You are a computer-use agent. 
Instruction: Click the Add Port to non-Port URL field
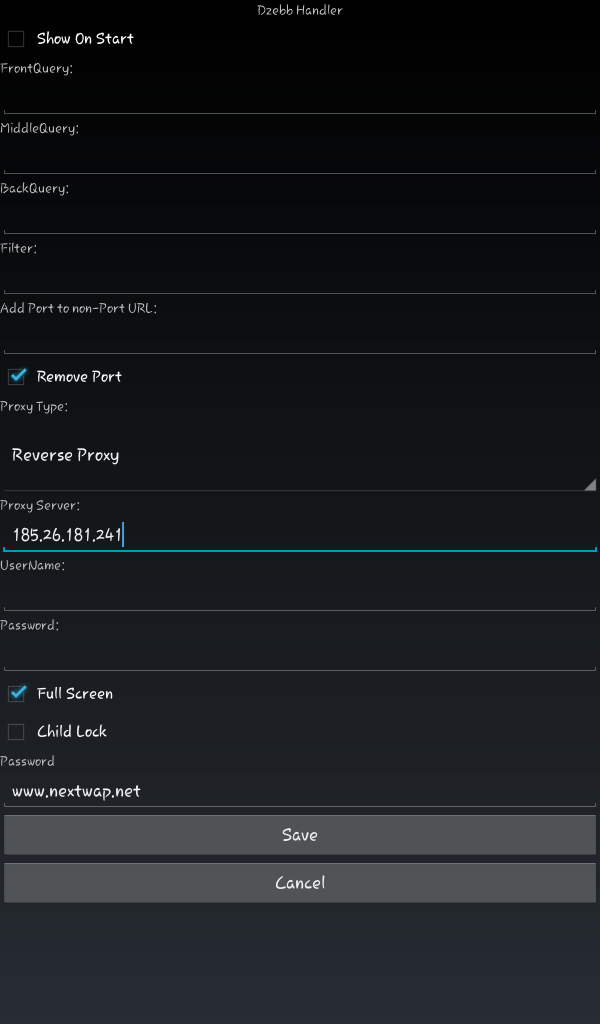tap(300, 338)
